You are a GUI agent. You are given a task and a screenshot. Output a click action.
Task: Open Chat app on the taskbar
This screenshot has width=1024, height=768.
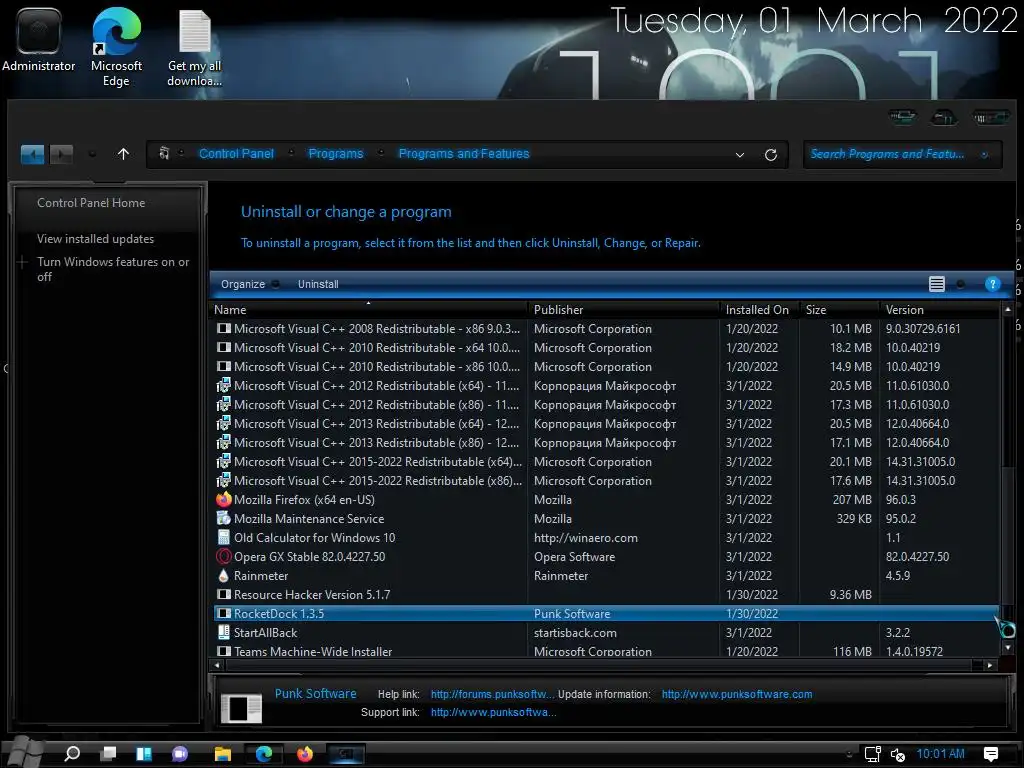[180, 754]
